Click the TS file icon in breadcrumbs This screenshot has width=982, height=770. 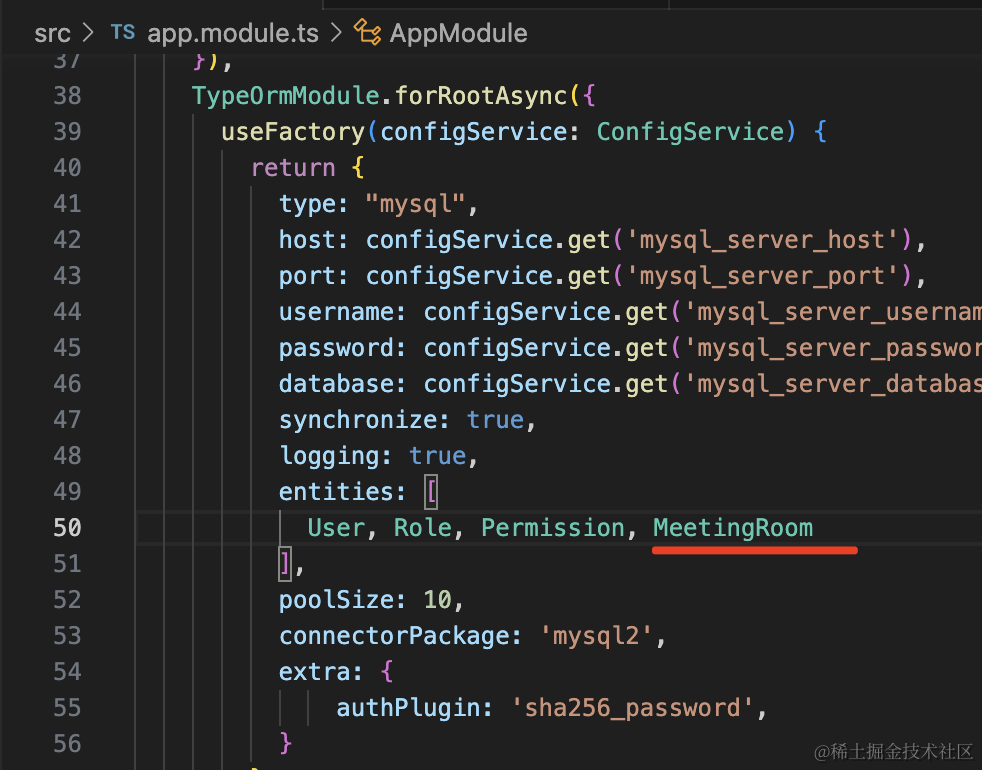[x=122, y=32]
